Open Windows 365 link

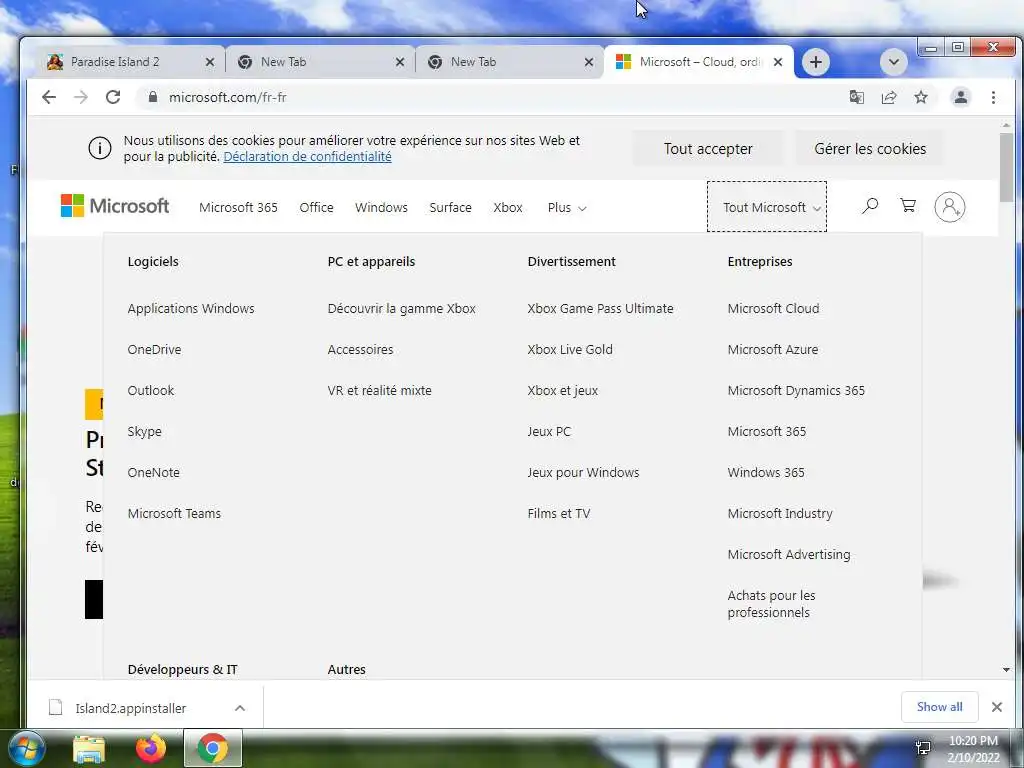[765, 472]
